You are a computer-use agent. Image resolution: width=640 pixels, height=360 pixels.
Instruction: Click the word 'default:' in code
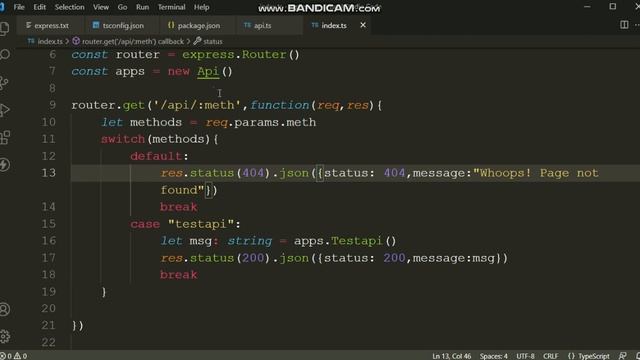160,156
